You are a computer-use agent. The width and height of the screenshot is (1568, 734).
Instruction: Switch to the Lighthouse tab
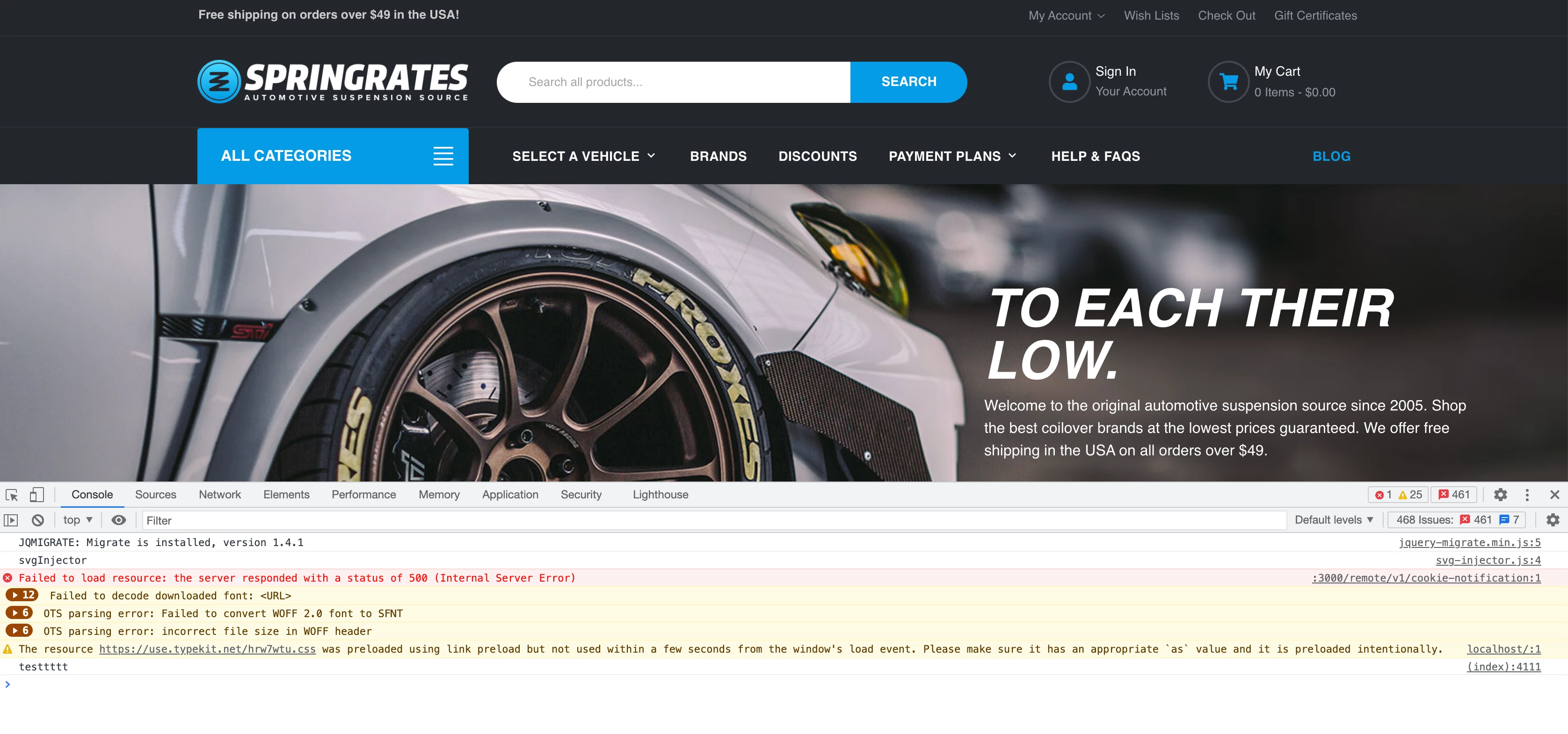[660, 495]
